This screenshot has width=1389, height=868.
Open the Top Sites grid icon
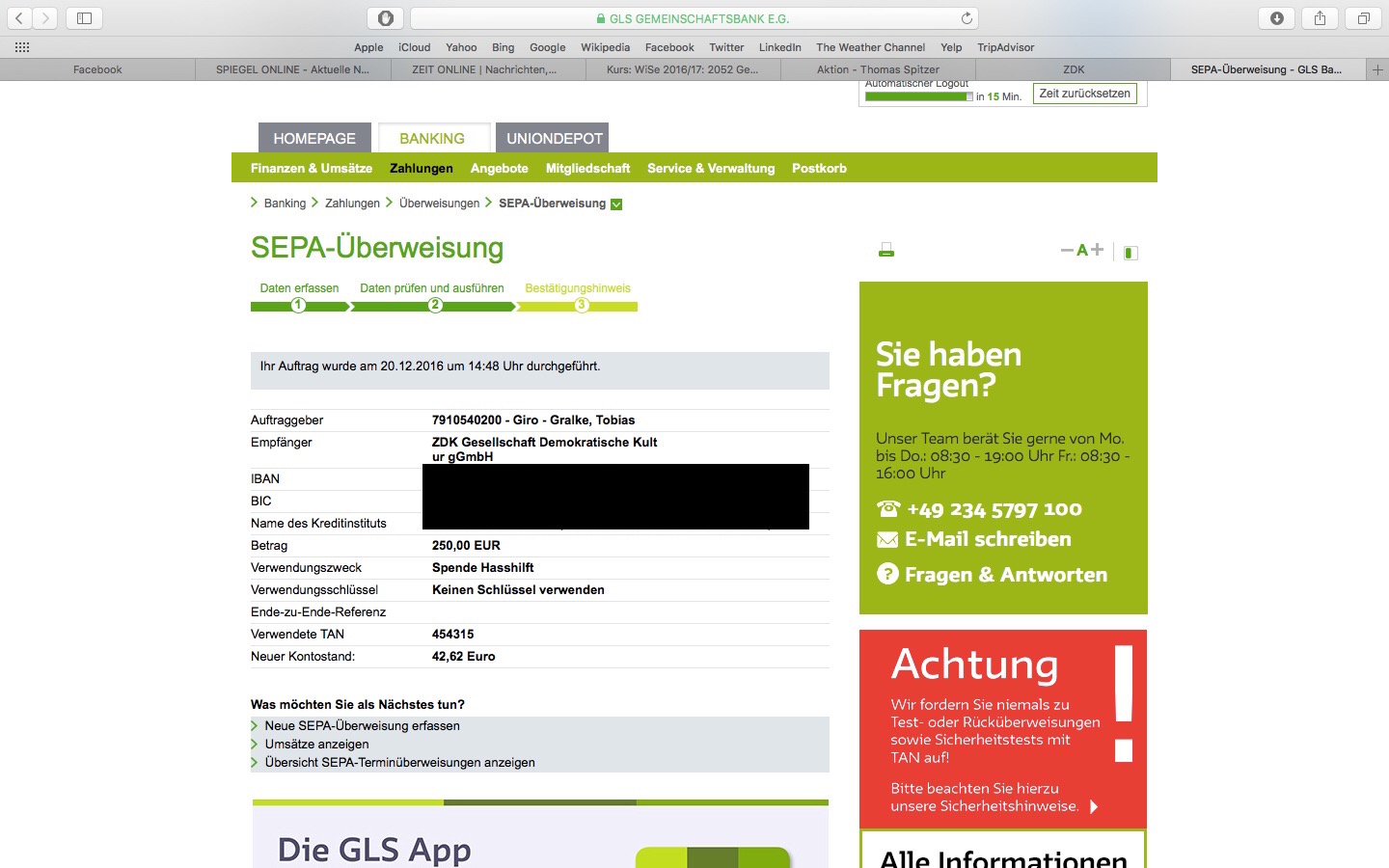[x=22, y=47]
